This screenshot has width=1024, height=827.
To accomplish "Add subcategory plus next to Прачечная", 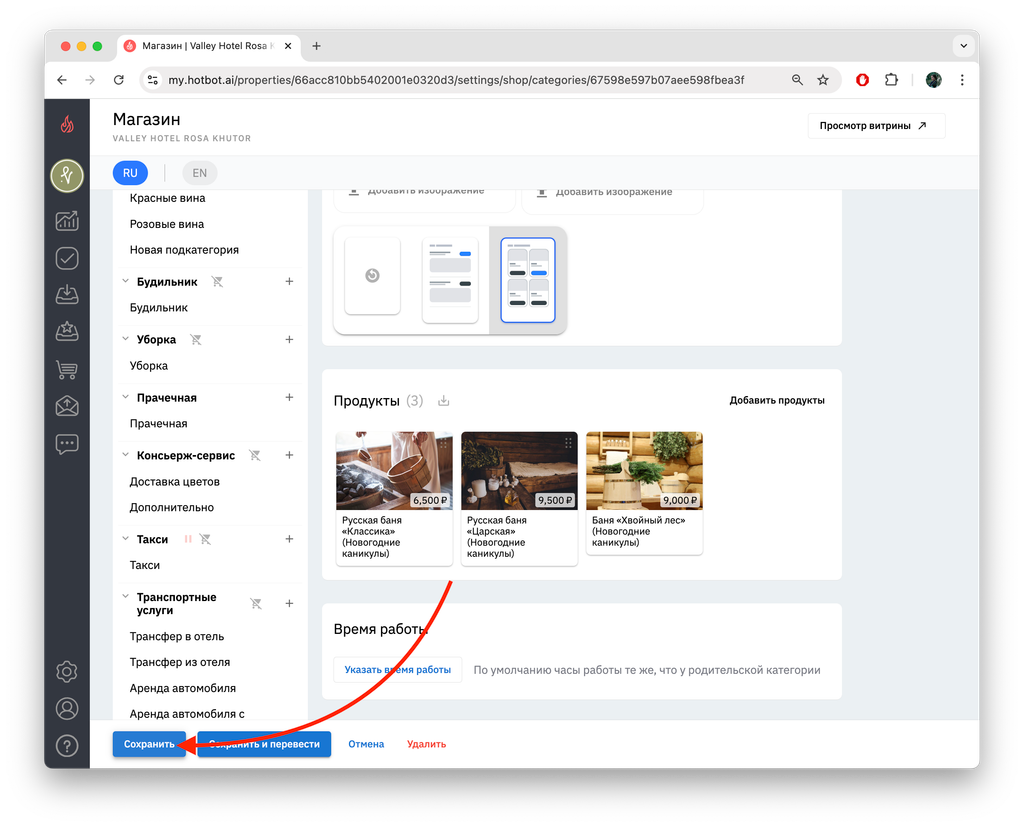I will click(x=289, y=397).
